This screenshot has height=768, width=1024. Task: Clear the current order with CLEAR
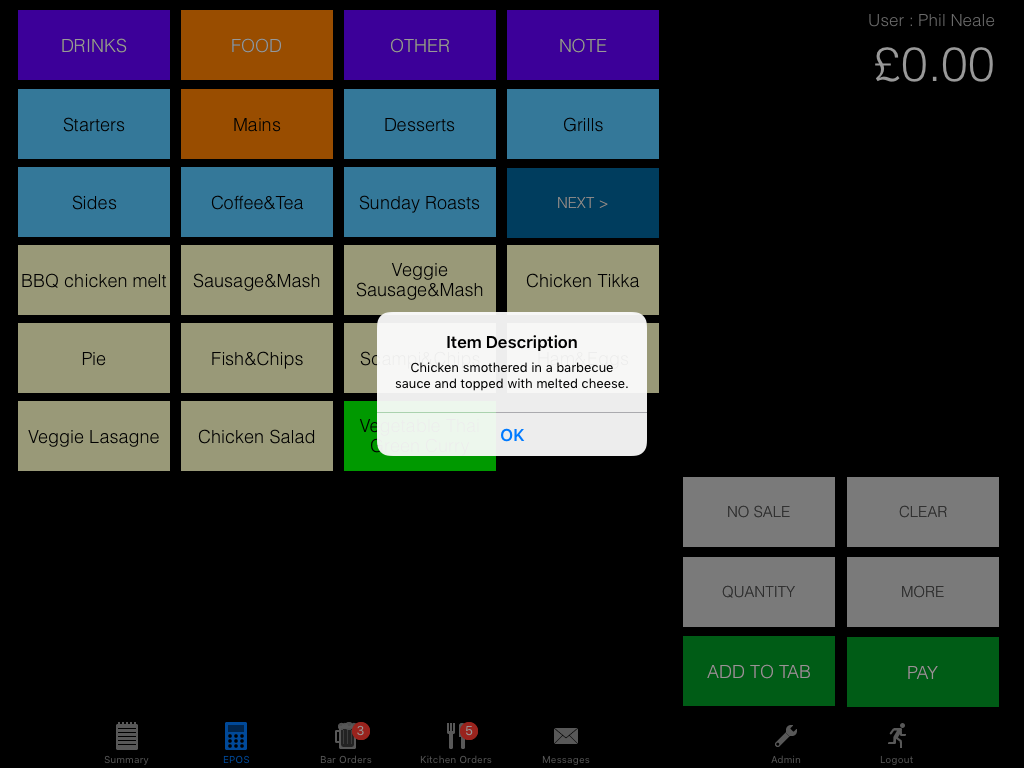[x=922, y=511]
